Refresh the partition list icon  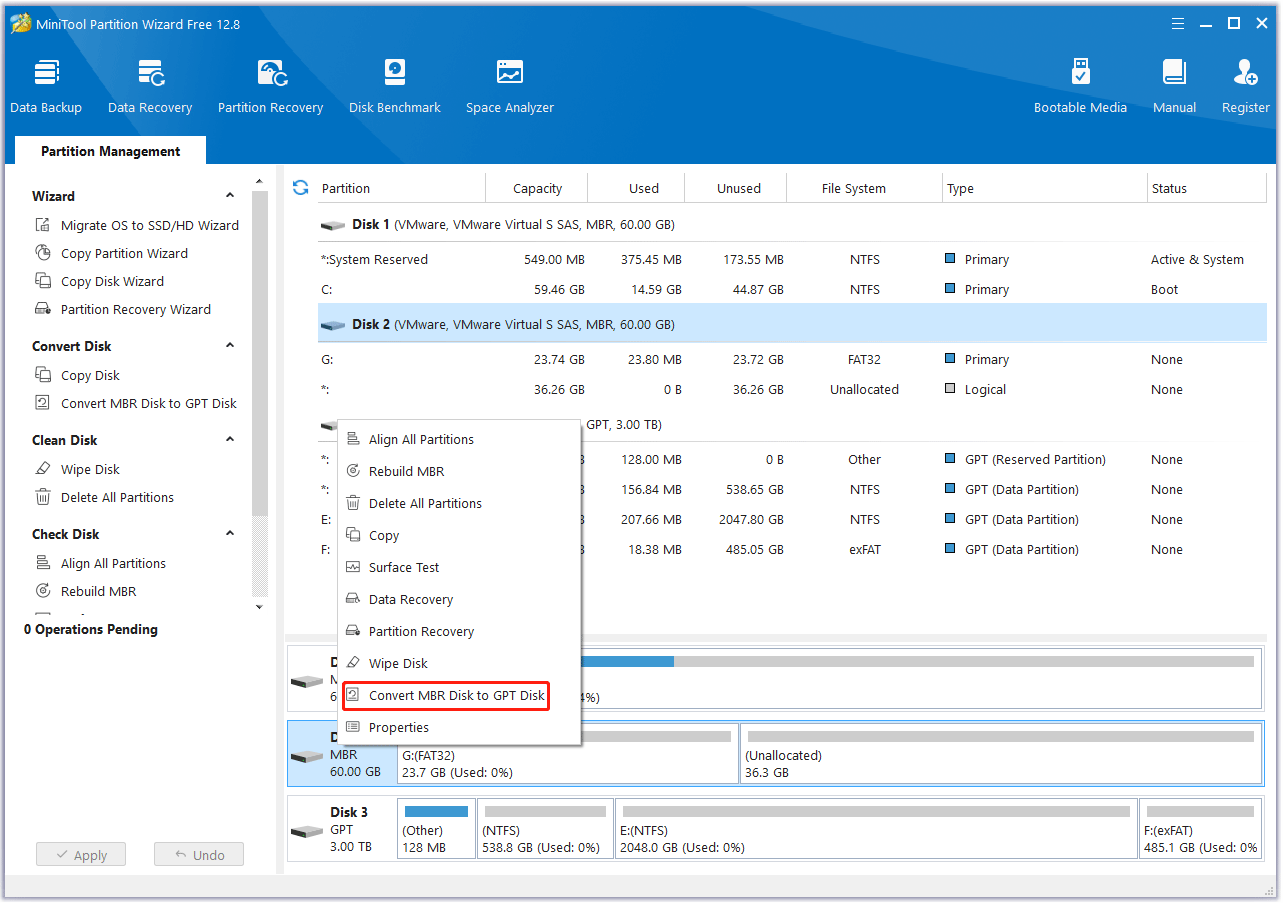pyautogui.click(x=300, y=187)
